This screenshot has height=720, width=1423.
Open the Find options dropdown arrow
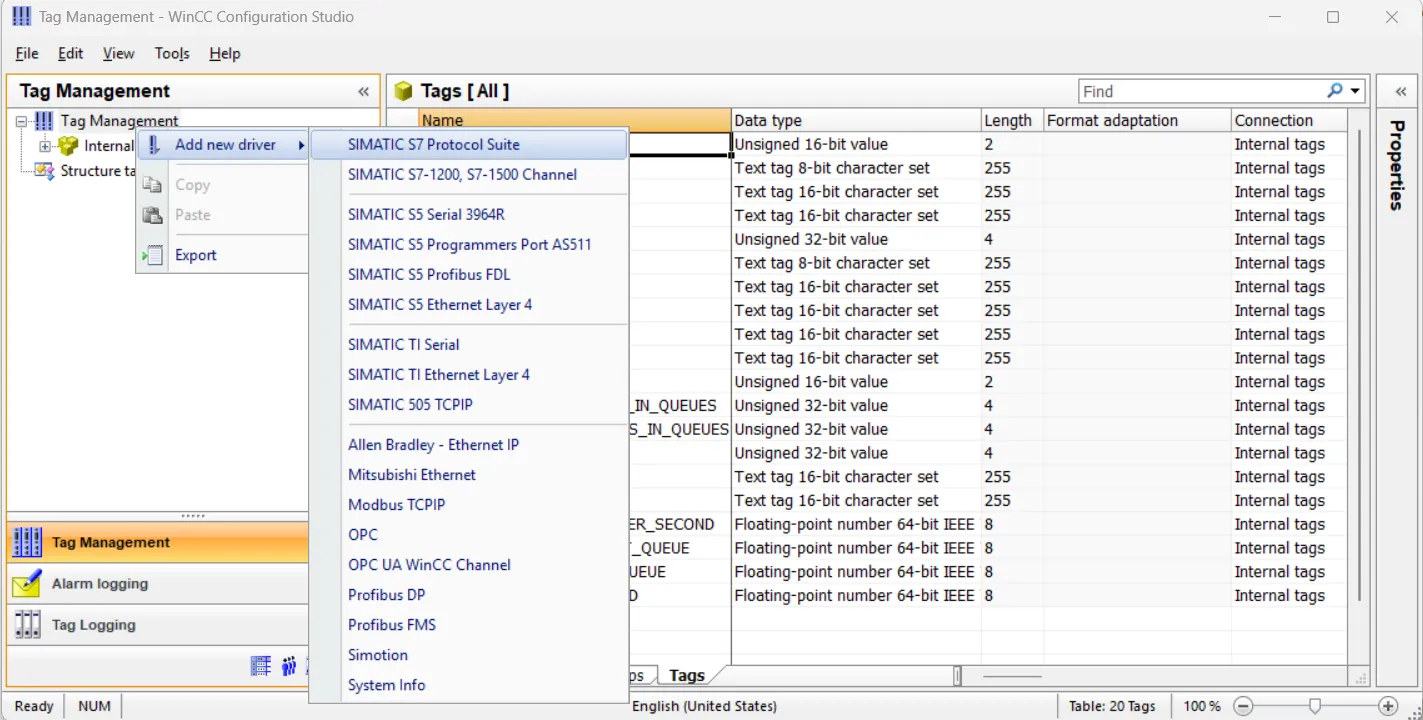point(1356,91)
